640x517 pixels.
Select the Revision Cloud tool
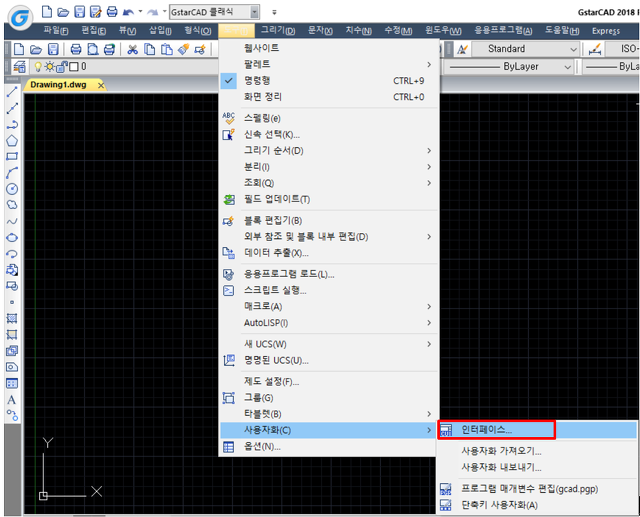point(12,205)
